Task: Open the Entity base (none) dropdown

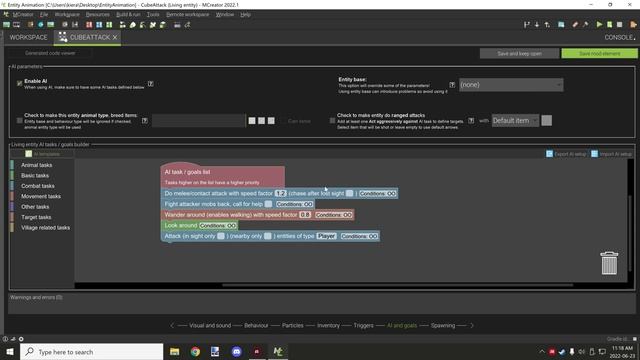Action: pos(511,84)
